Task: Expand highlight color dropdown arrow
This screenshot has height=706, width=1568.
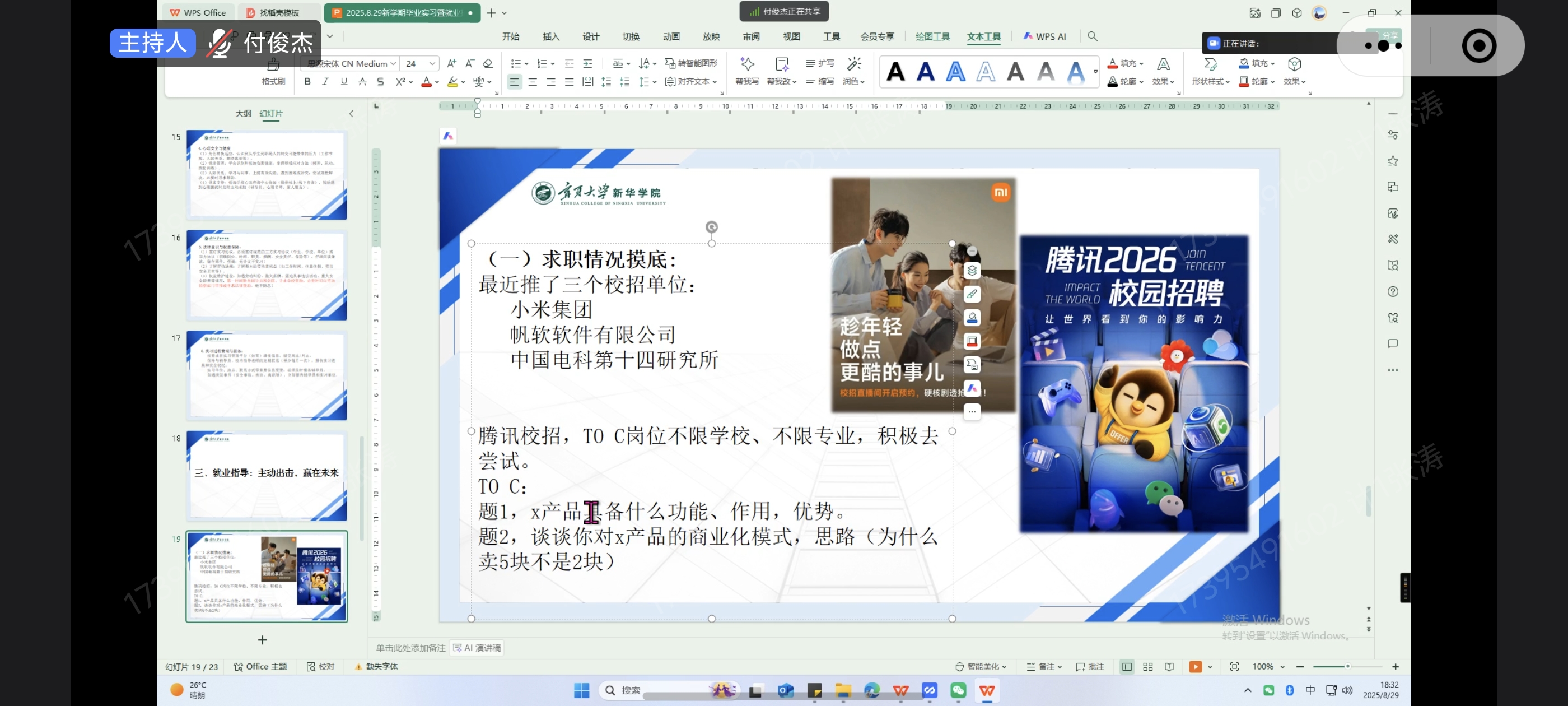Action: (x=463, y=82)
